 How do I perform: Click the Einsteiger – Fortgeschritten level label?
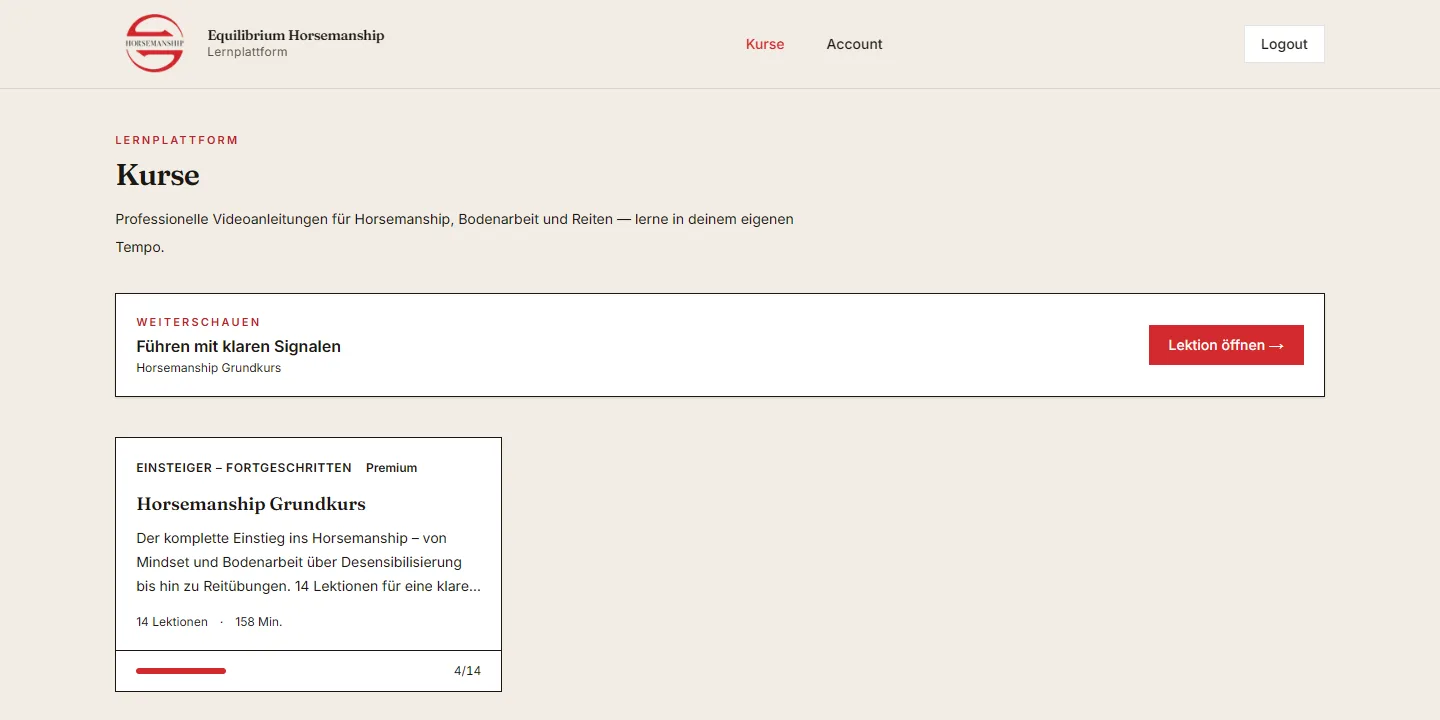[244, 468]
